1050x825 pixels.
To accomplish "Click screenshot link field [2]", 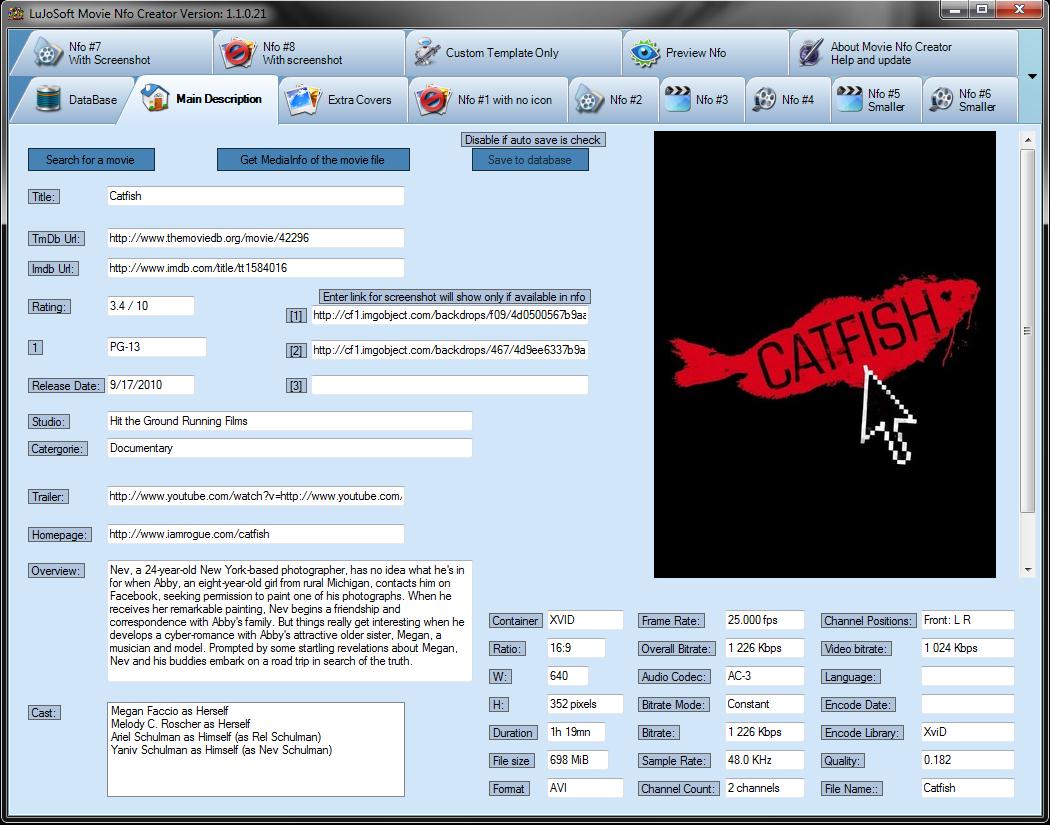I will click(449, 350).
